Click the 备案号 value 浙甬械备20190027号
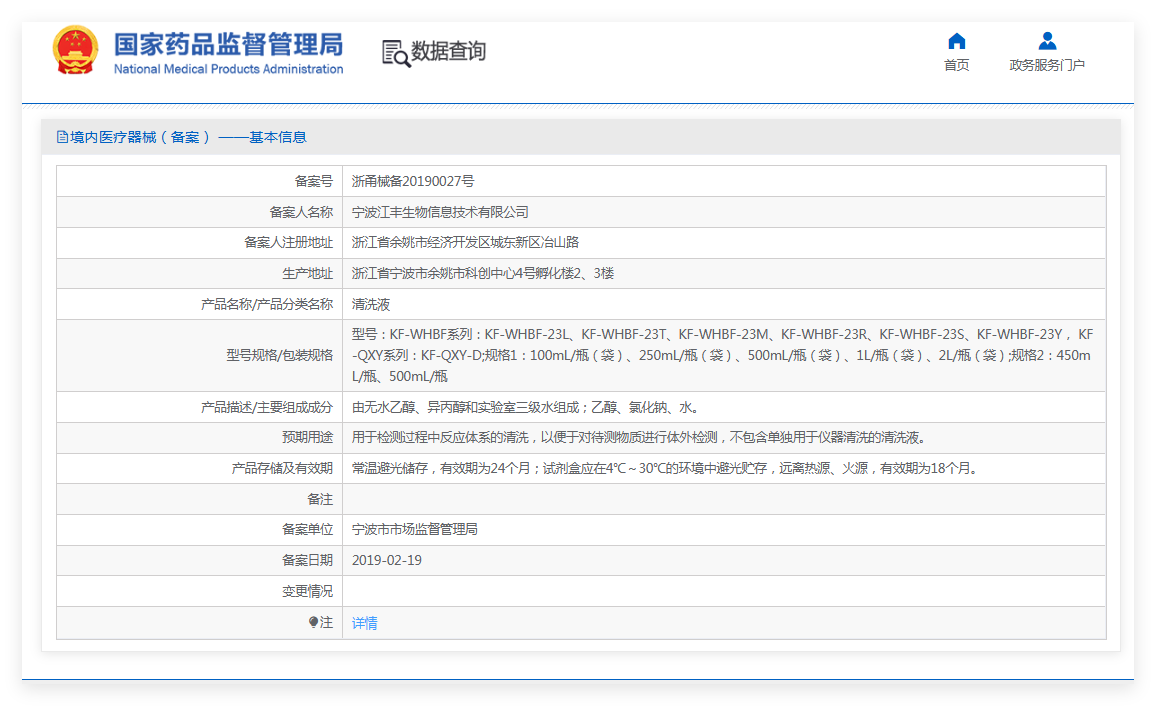The height and width of the screenshot is (706, 1156). (x=413, y=181)
